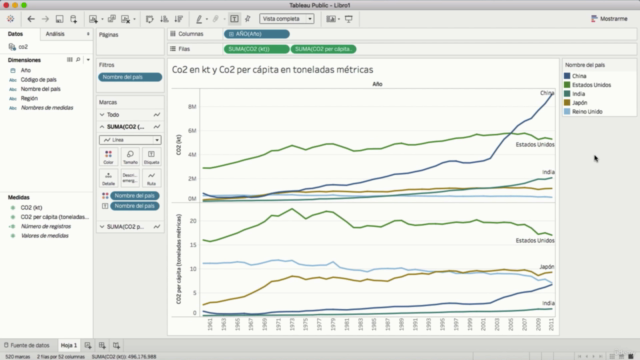The height and width of the screenshot is (360, 640).
Task: Click the chart title text
Action: point(273,70)
